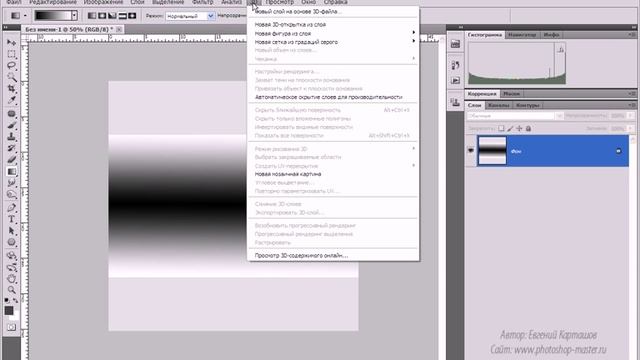Choose linear gradient style
This screenshot has width=640, height=360.
92,16
